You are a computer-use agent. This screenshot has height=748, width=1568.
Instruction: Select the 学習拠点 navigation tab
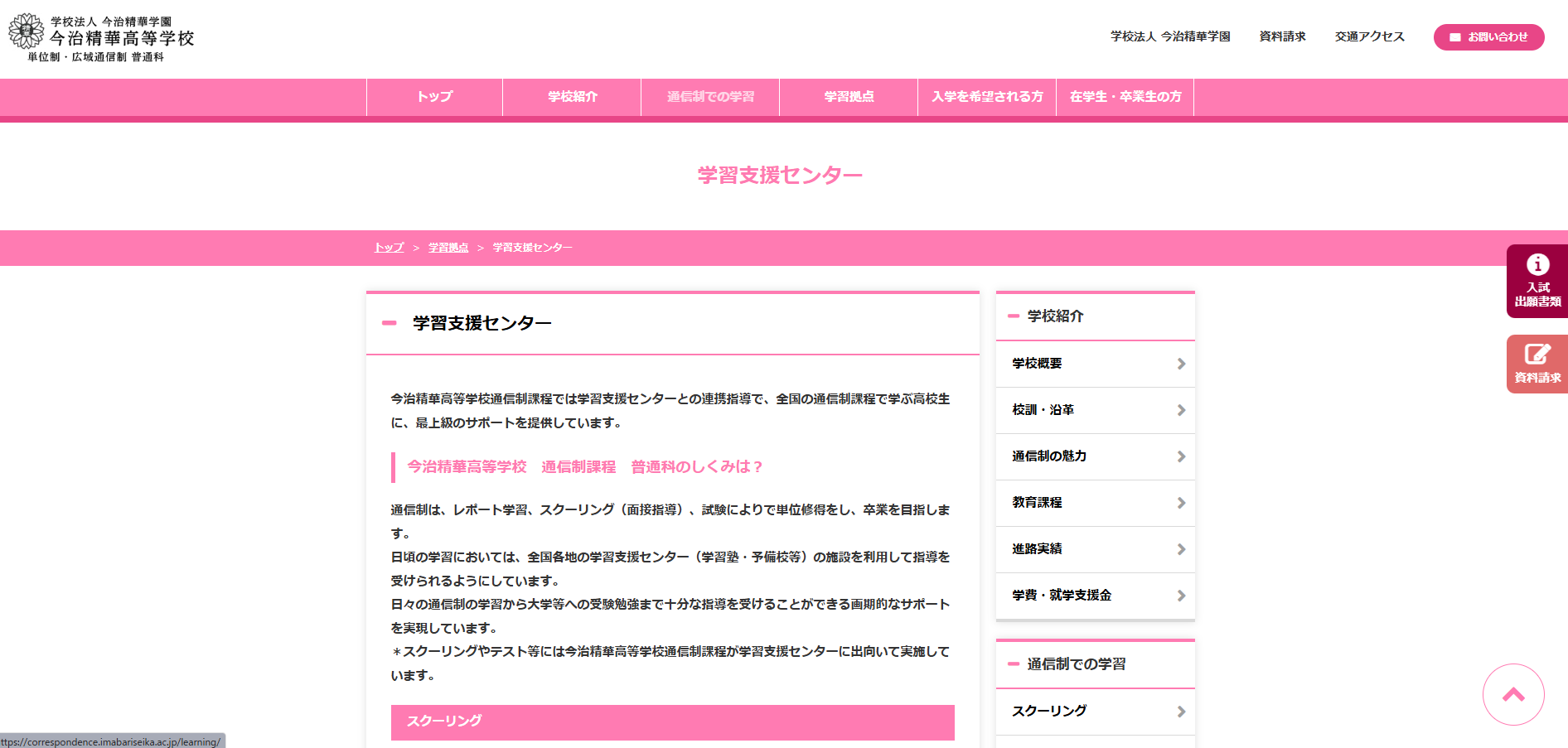pyautogui.click(x=849, y=97)
